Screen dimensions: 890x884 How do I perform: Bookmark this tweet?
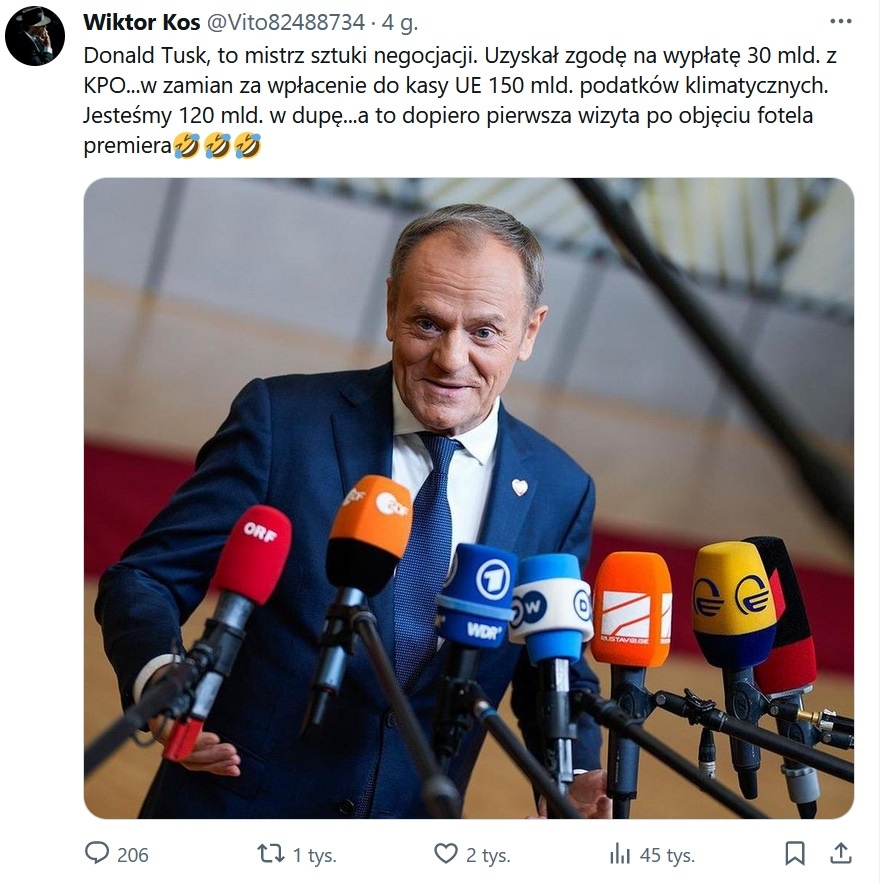pos(795,854)
